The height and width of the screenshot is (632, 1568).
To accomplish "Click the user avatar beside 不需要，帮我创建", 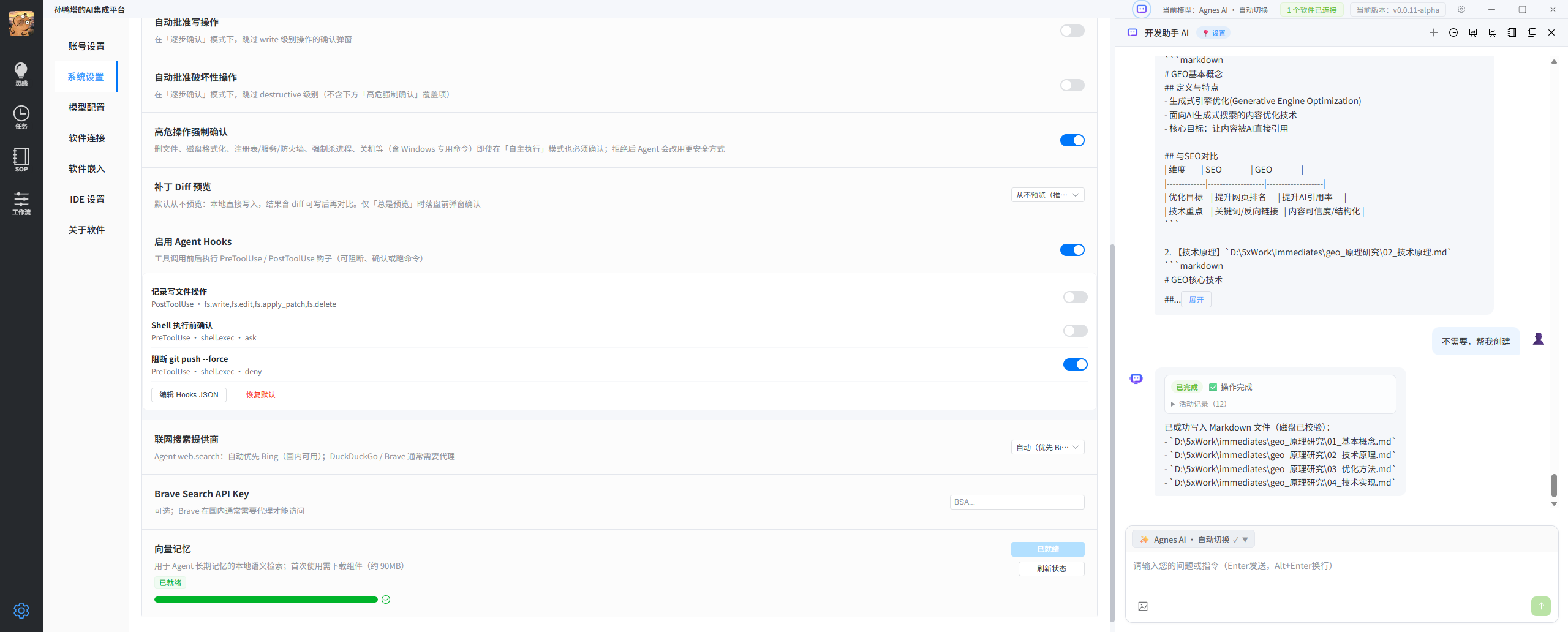I will [x=1539, y=339].
